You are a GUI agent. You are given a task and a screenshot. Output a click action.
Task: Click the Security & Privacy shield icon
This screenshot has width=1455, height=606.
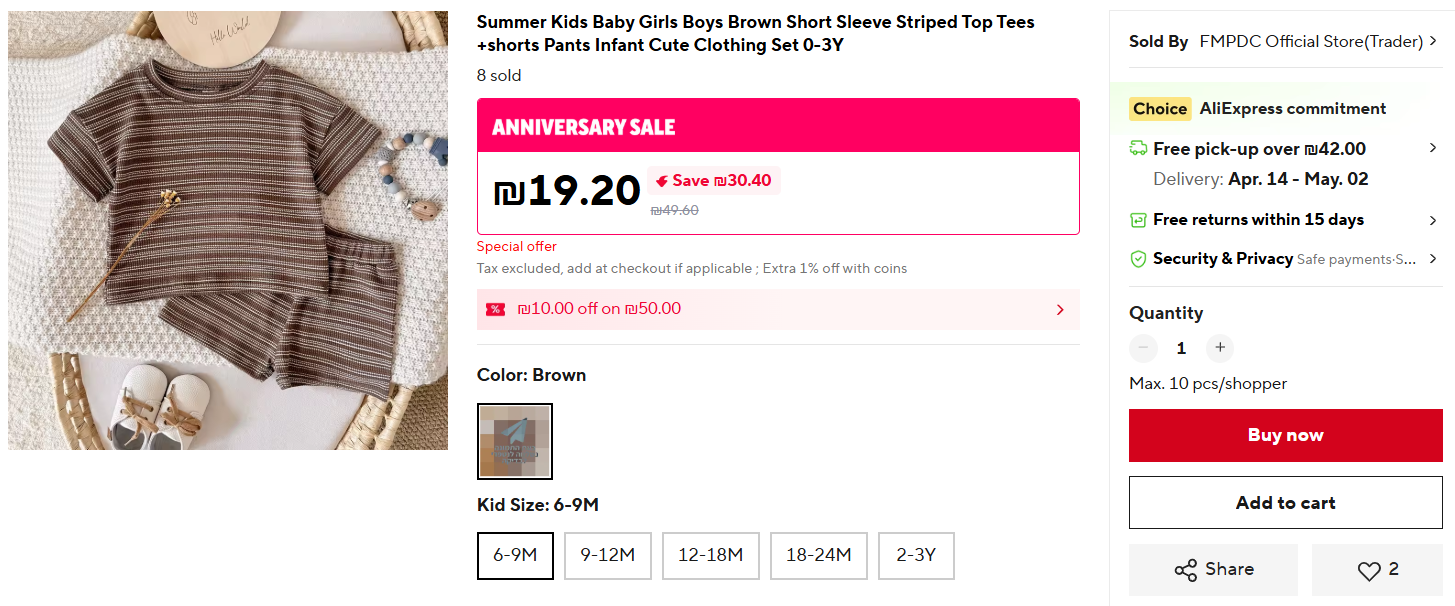pyautogui.click(x=1138, y=259)
